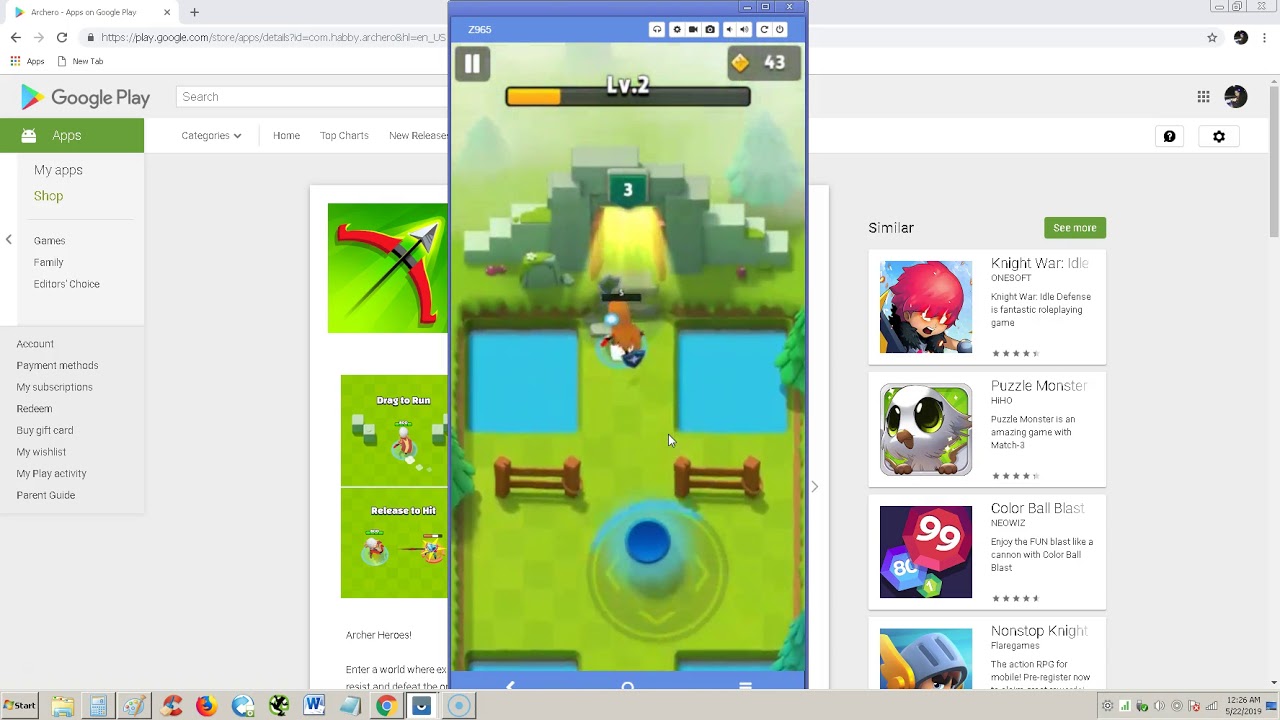Open Payment methods
Viewport: 1280px width, 720px height.
tap(57, 366)
